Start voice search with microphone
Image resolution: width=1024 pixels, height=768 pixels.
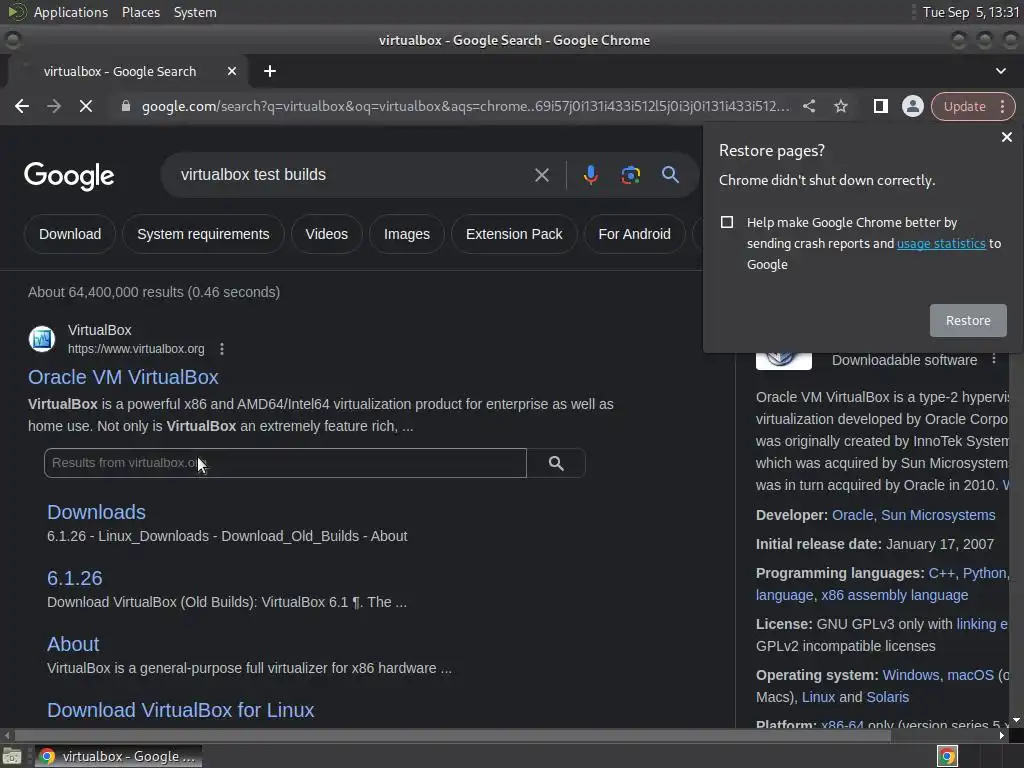(x=590, y=175)
